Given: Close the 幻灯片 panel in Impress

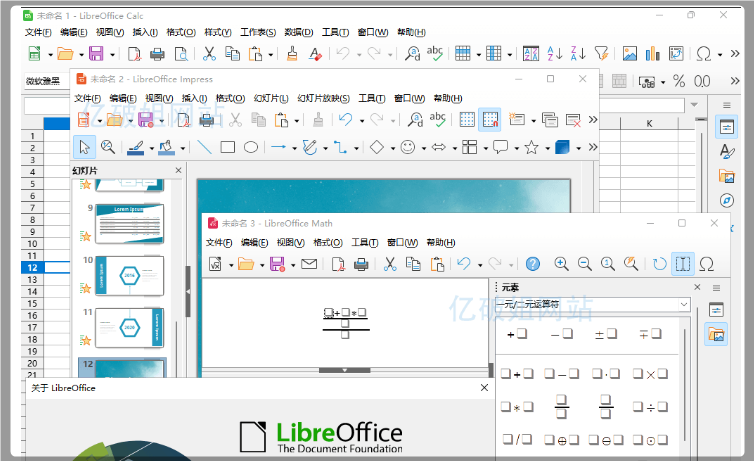Looking at the screenshot, I should [178, 170].
